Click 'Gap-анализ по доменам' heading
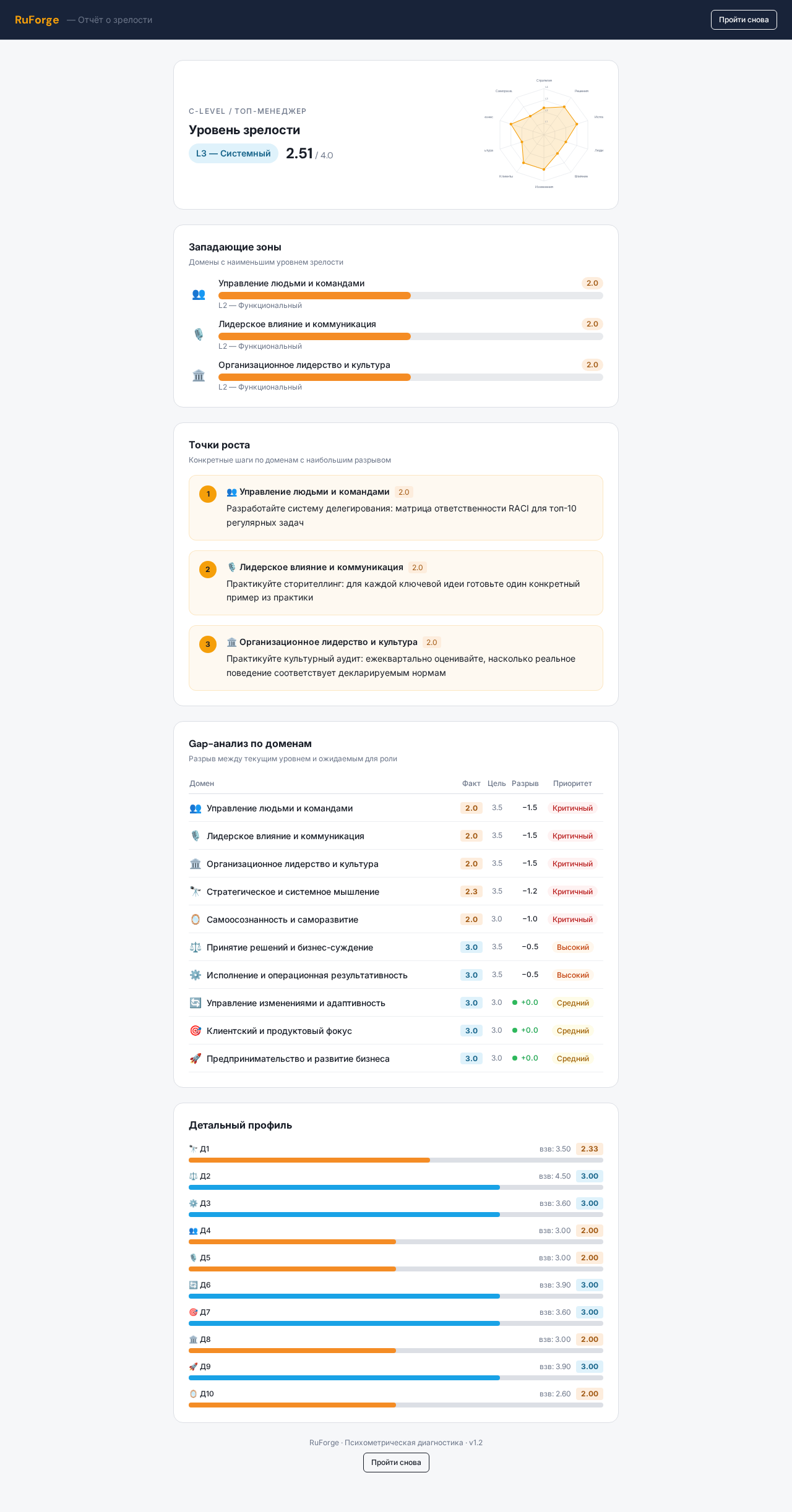 [x=250, y=744]
